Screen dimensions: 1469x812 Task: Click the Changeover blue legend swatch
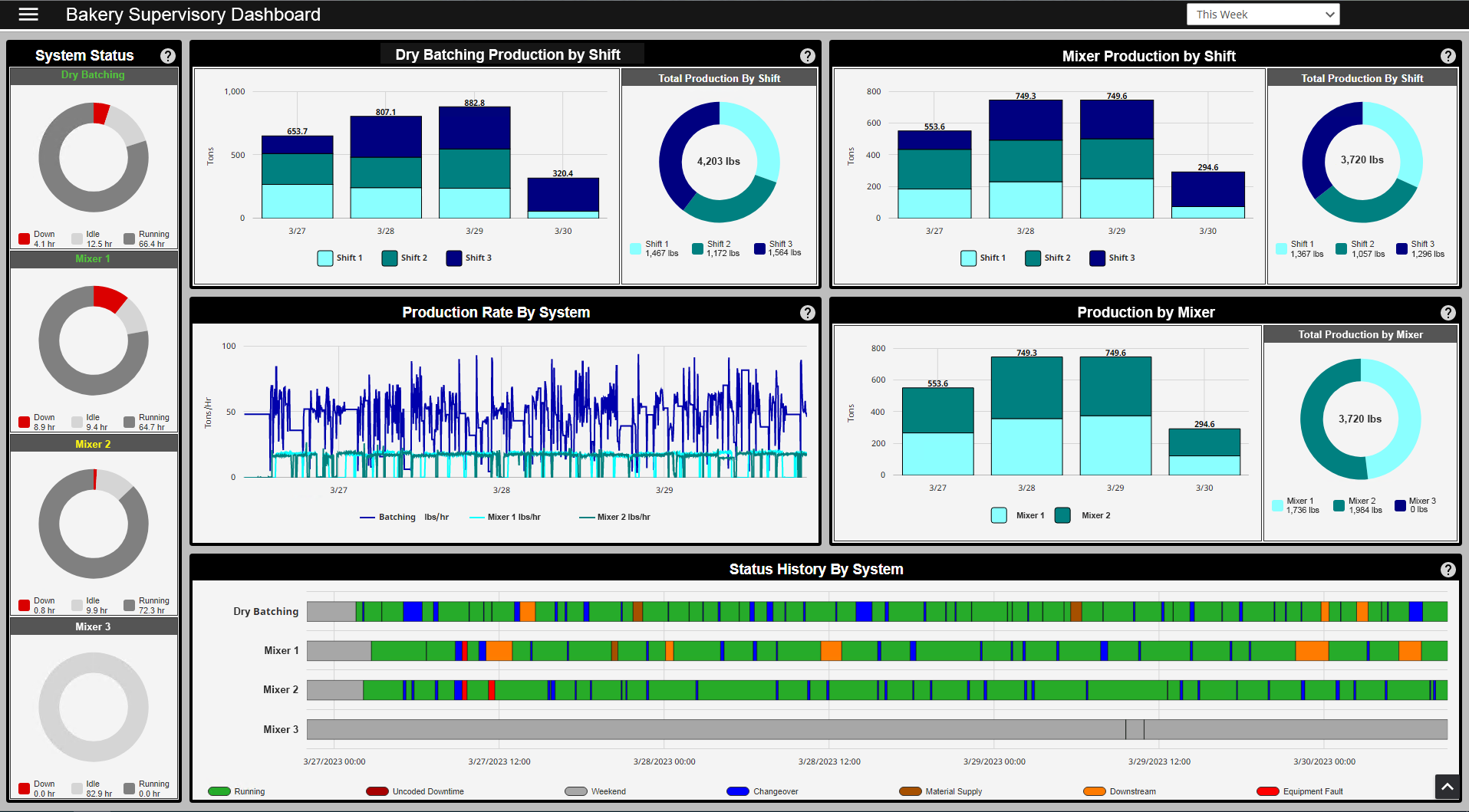(738, 791)
